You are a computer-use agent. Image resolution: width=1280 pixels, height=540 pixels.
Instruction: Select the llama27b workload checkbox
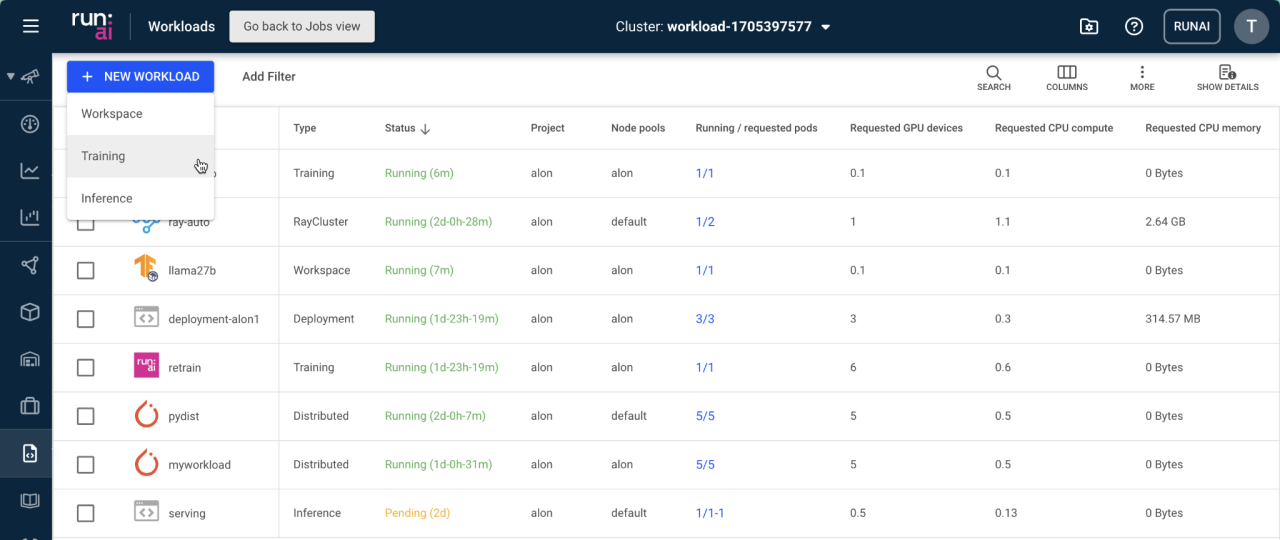86,270
